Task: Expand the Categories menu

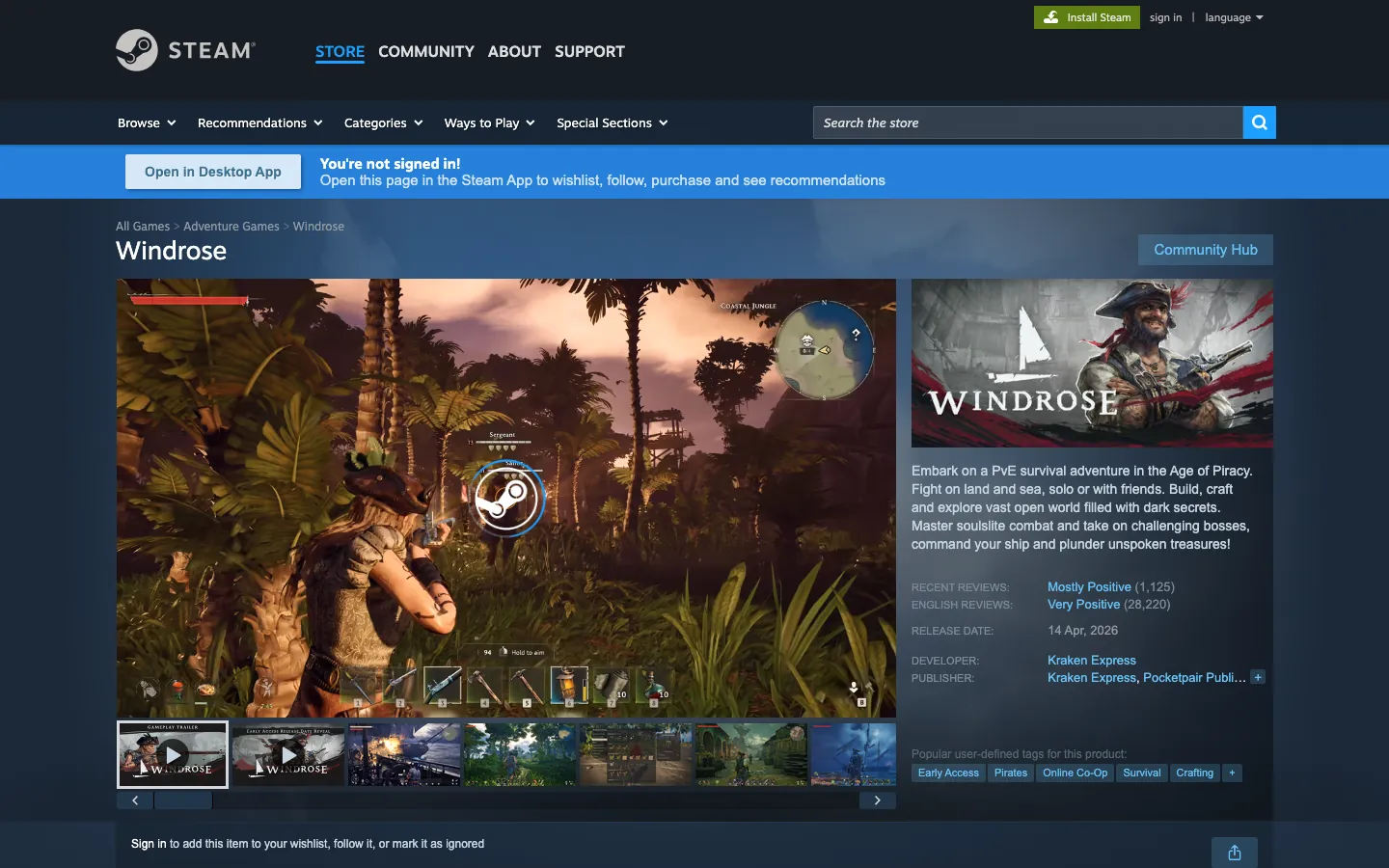Action: (383, 122)
